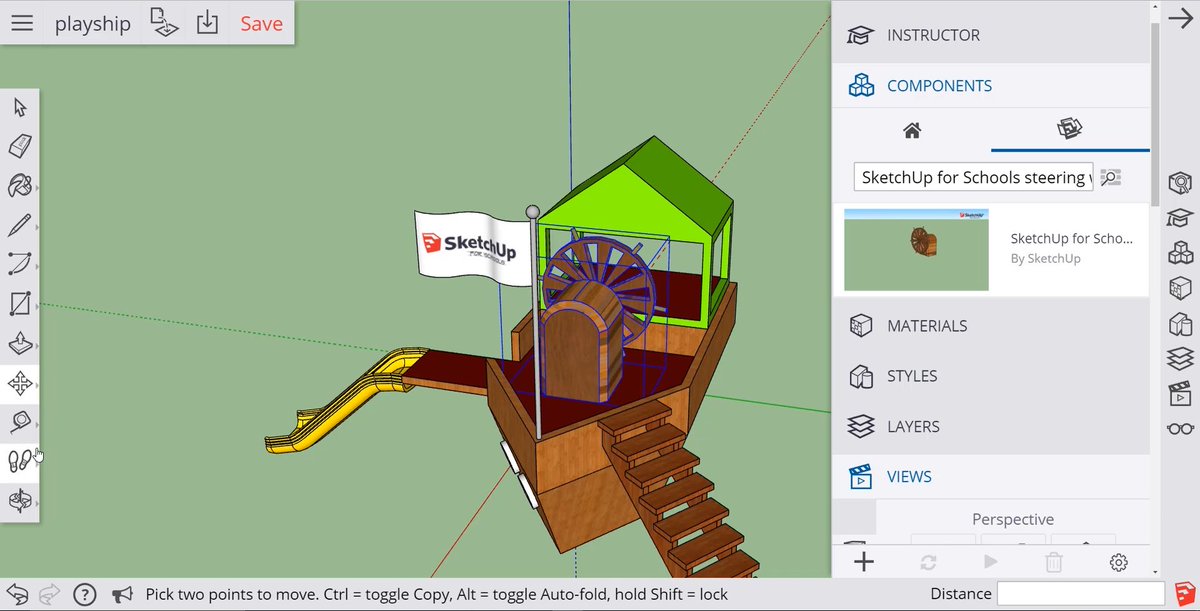The width and height of the screenshot is (1200, 611).
Task: Select the Arc tool
Action: [x=20, y=264]
